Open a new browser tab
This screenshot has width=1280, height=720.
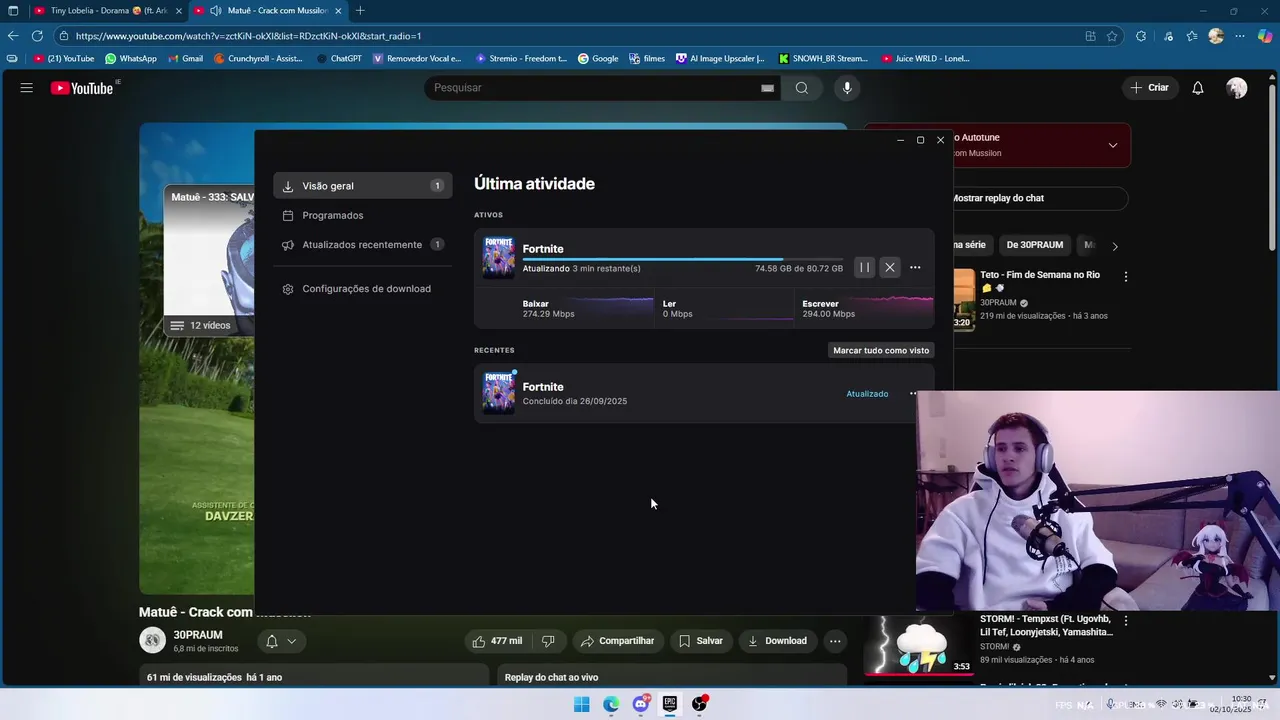(360, 11)
